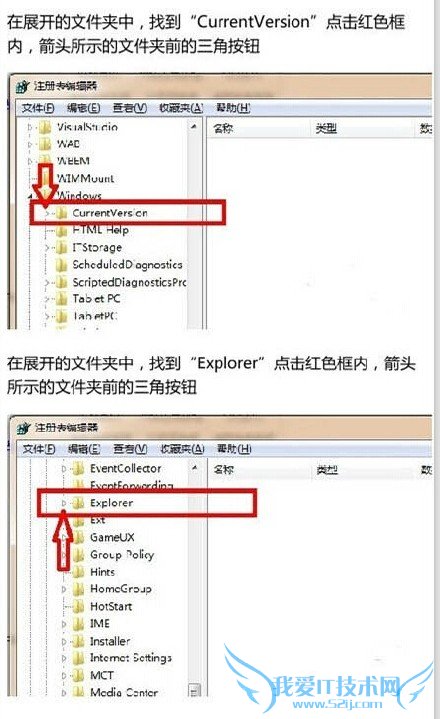Select the Internet Settings registry key
Image resolution: width=440 pixels, height=719 pixels.
(131, 658)
